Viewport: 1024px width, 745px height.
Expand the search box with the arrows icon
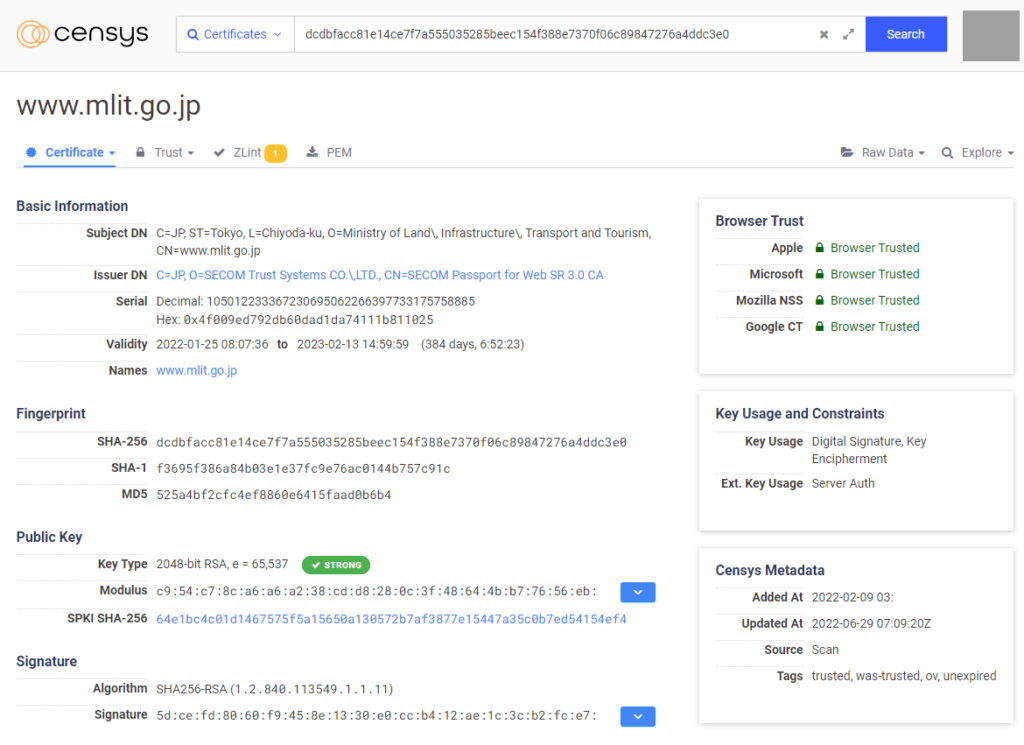pos(848,35)
